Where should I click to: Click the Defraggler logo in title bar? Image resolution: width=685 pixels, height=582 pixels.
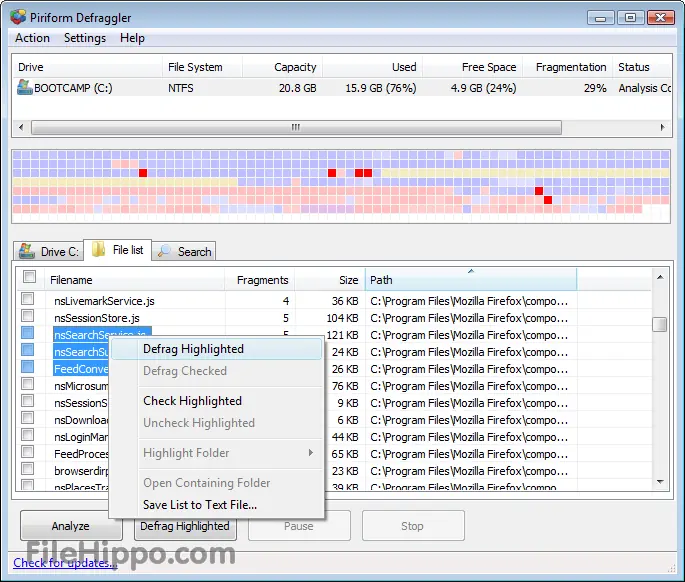click(x=18, y=17)
